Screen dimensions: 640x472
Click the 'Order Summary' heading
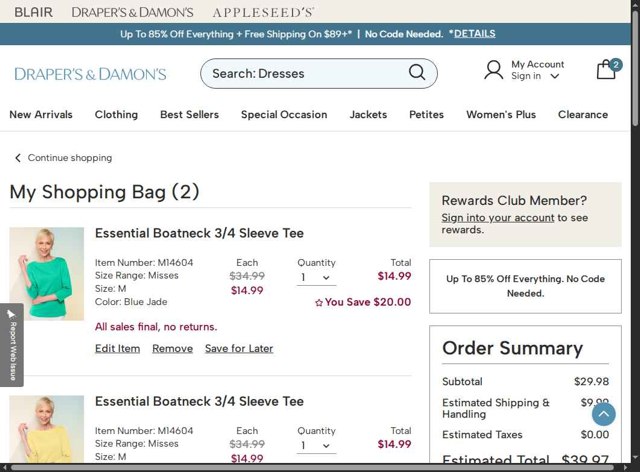pyautogui.click(x=512, y=348)
